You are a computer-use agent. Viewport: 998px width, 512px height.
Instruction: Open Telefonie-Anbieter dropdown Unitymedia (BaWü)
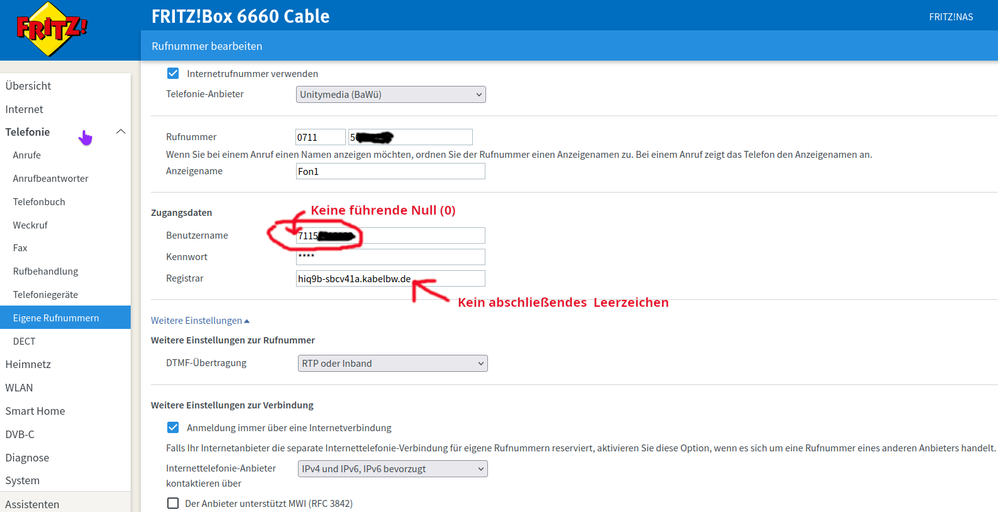tap(391, 94)
